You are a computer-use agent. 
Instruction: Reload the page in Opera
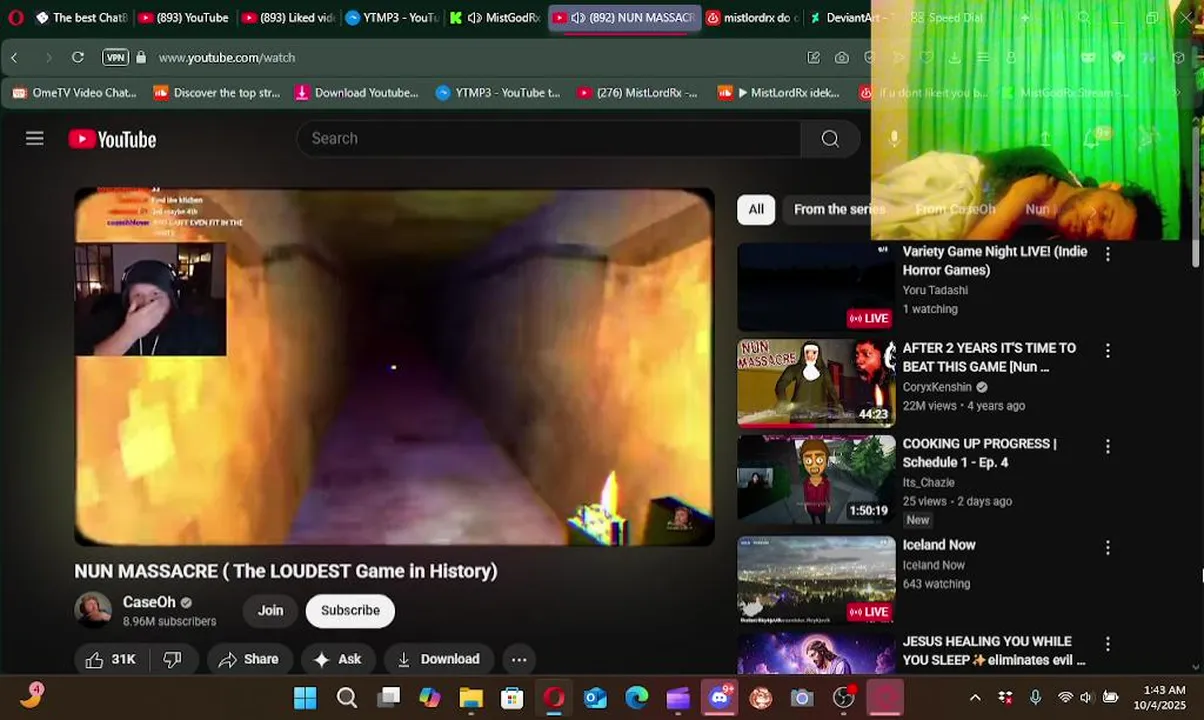(x=78, y=58)
